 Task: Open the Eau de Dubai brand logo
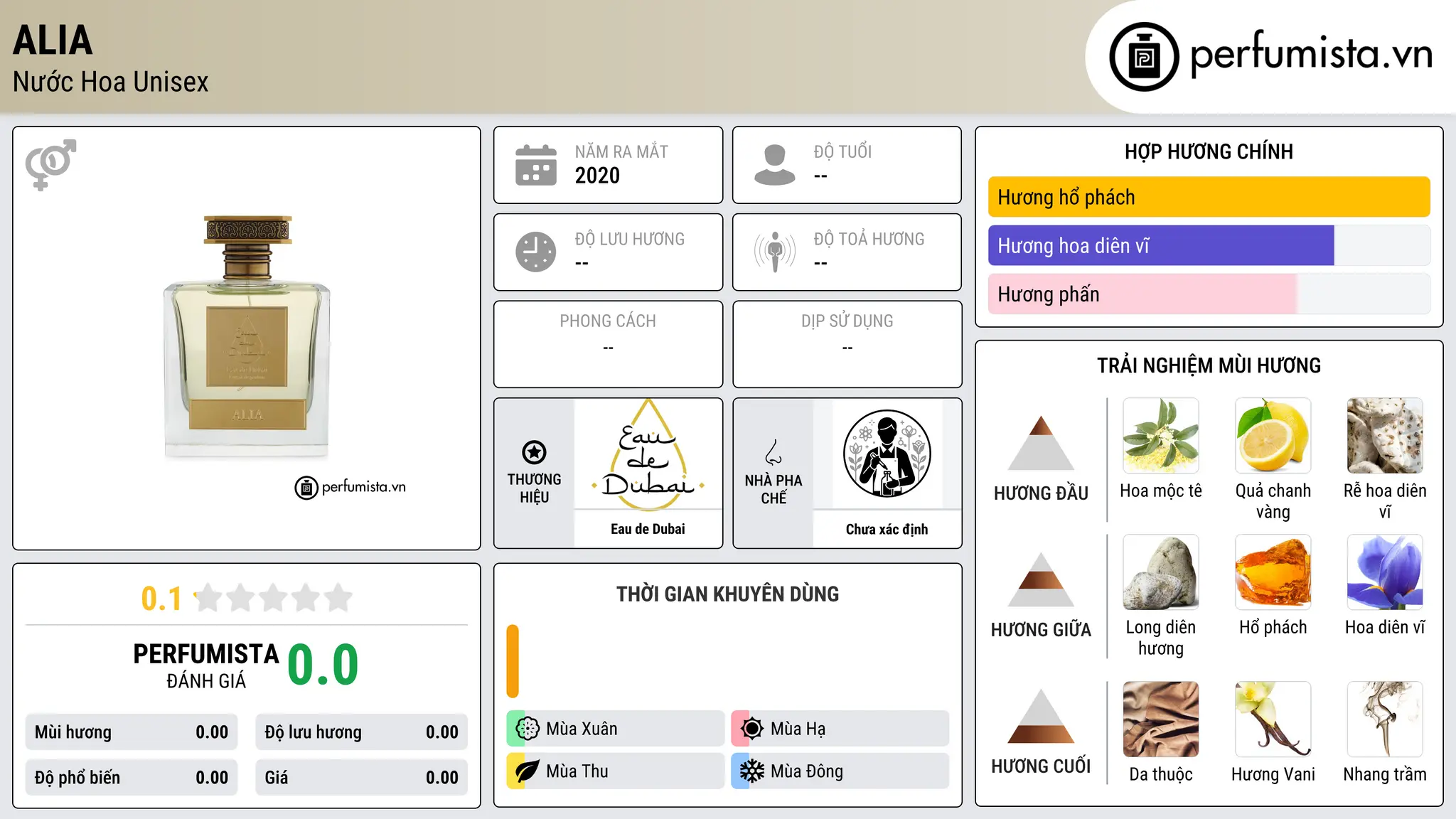tap(648, 454)
